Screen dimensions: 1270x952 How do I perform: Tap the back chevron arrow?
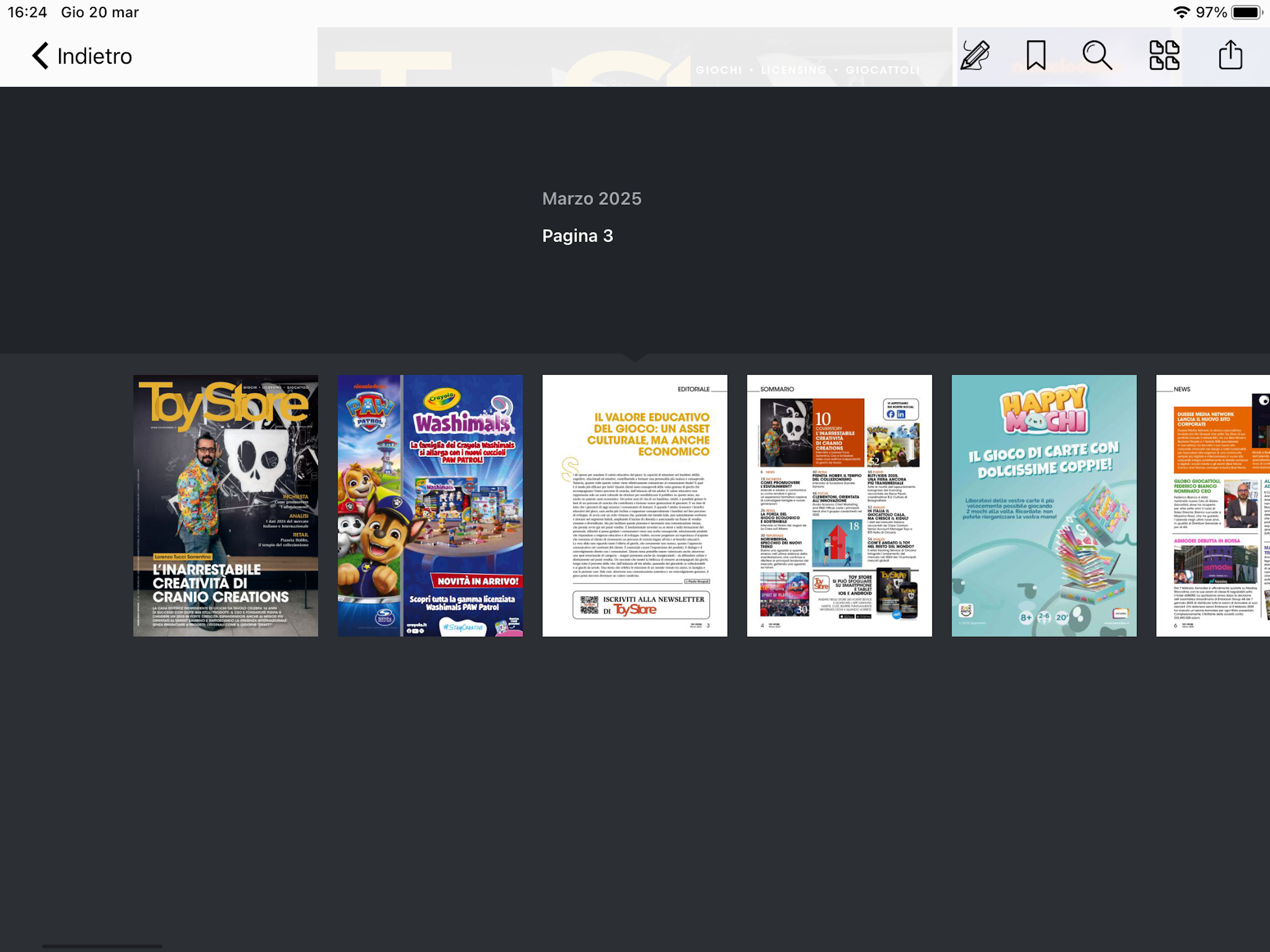(40, 56)
